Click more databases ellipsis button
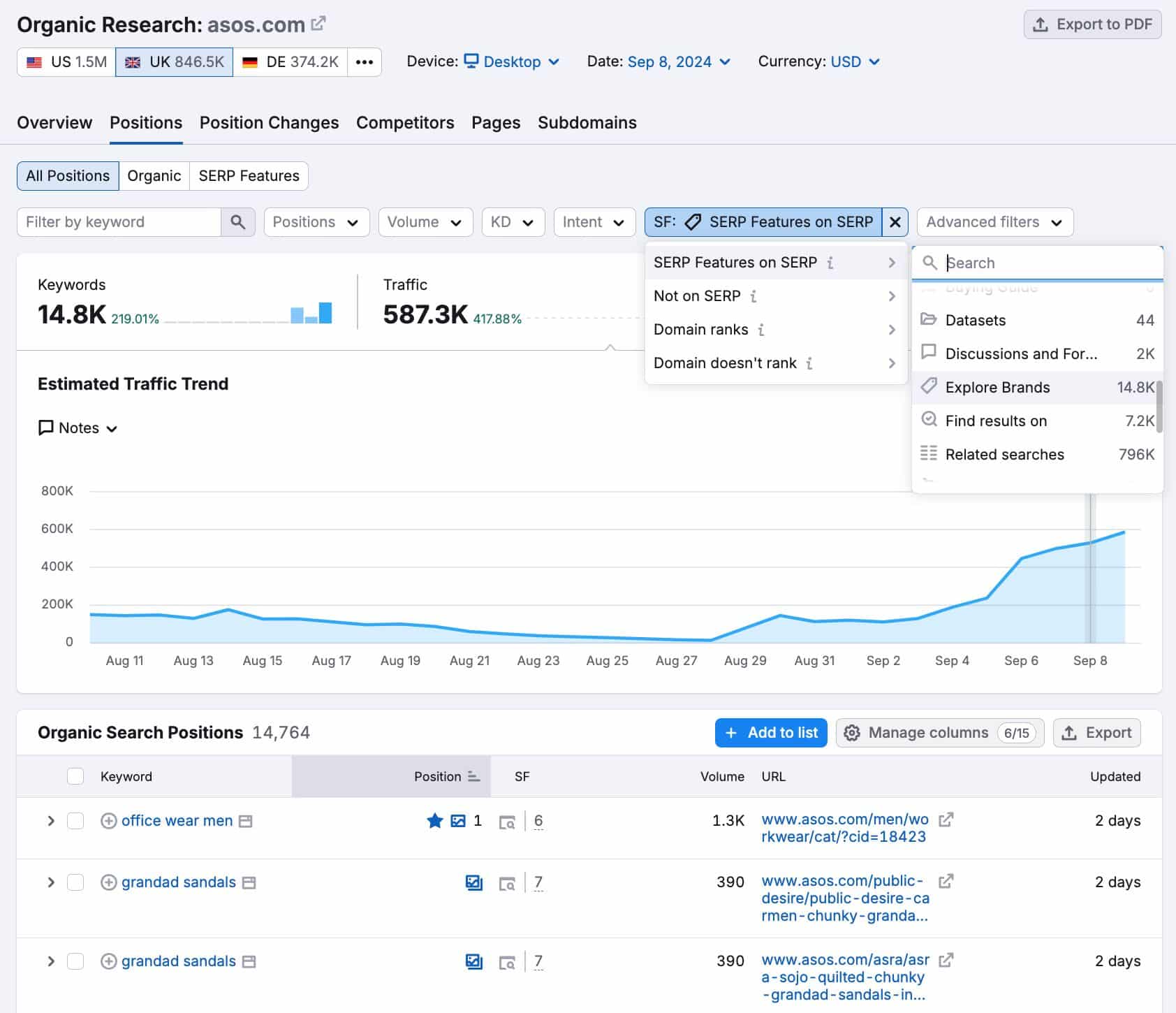 pos(365,62)
